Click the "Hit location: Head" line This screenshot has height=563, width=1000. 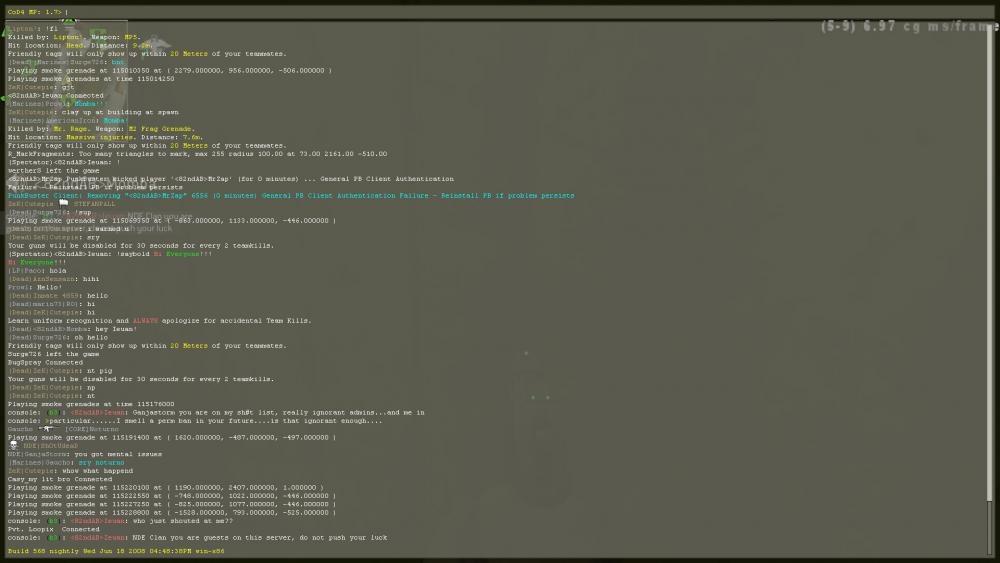click(x=80, y=45)
